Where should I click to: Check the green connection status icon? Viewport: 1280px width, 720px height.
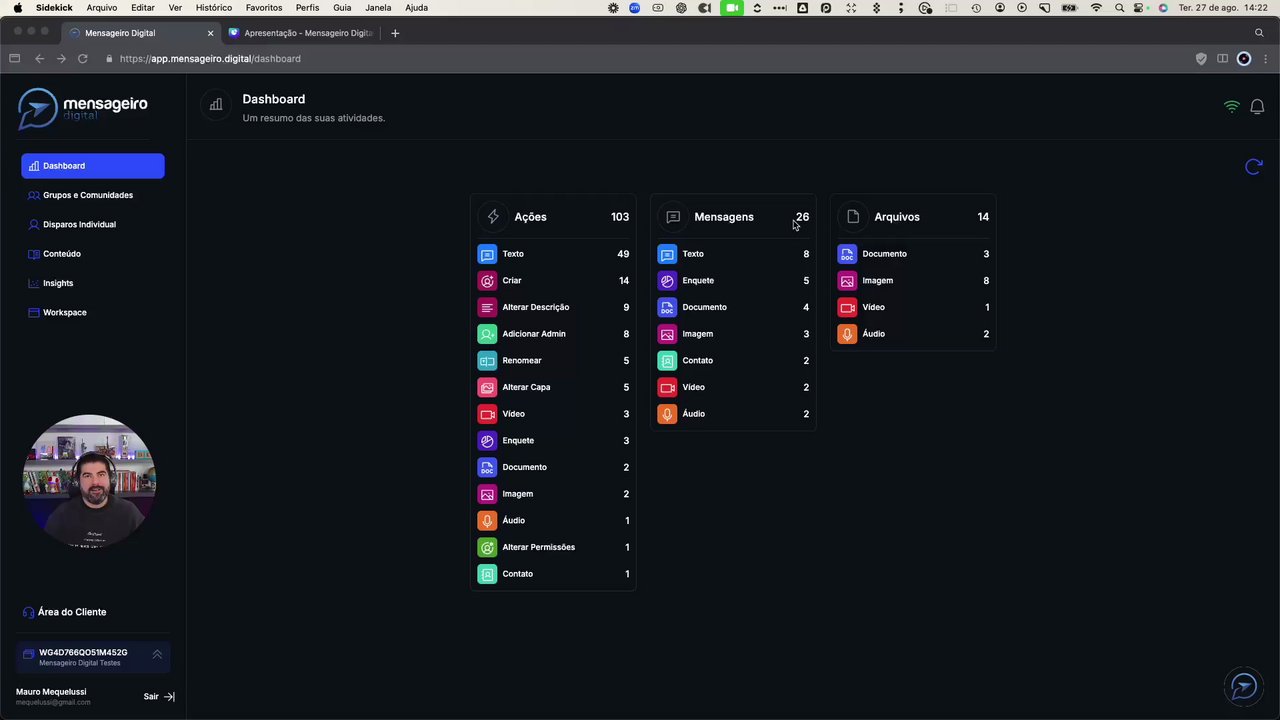1232,107
